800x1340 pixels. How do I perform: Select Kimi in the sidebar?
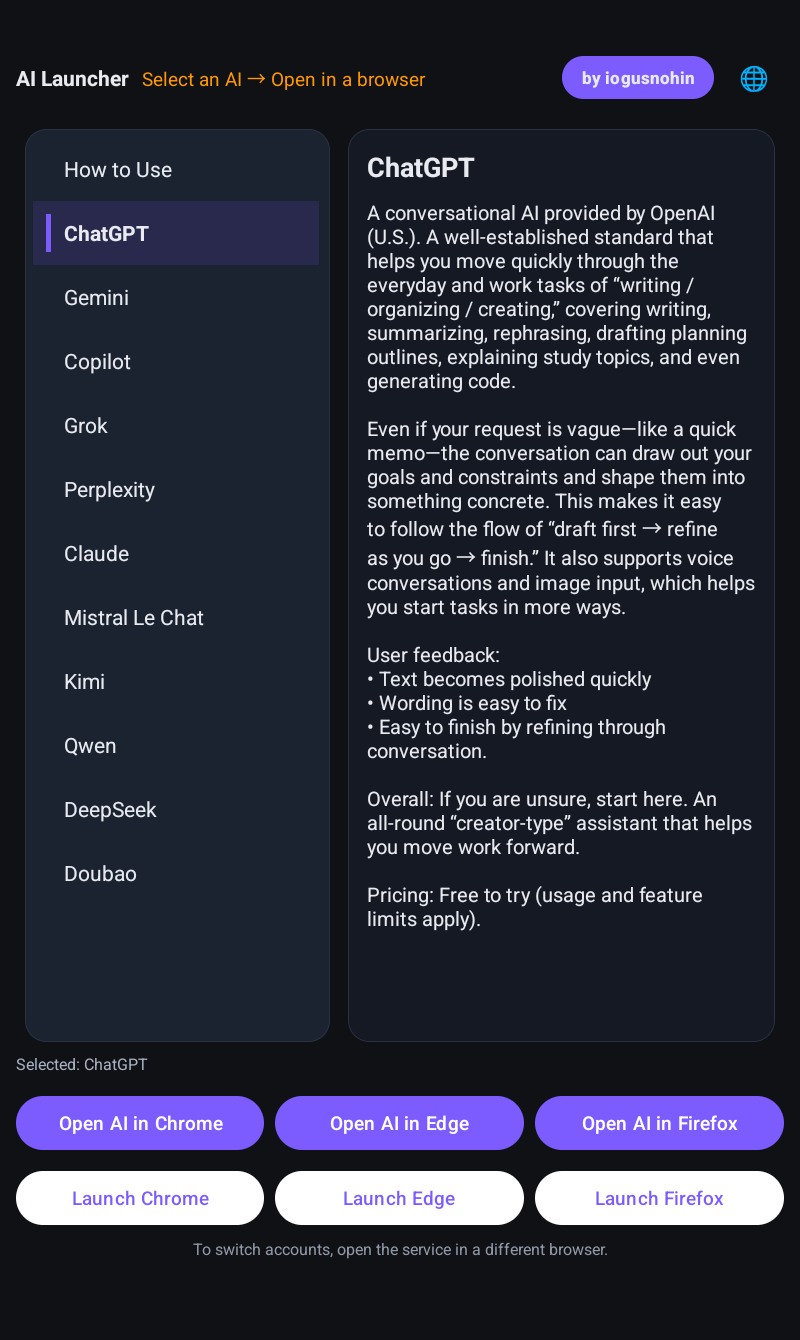click(x=176, y=681)
